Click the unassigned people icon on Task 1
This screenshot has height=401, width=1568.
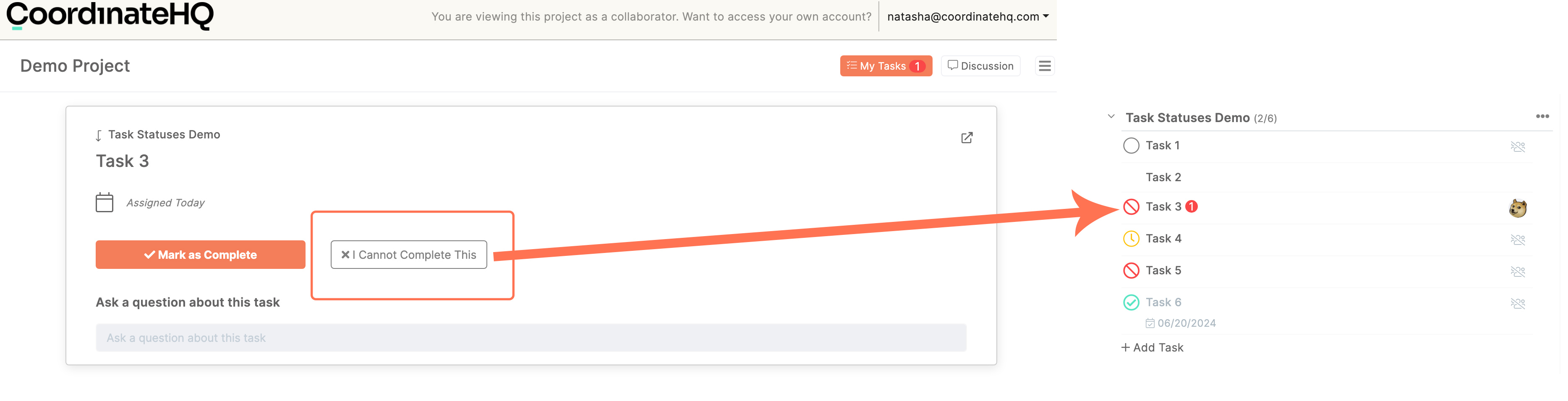[x=1518, y=147]
